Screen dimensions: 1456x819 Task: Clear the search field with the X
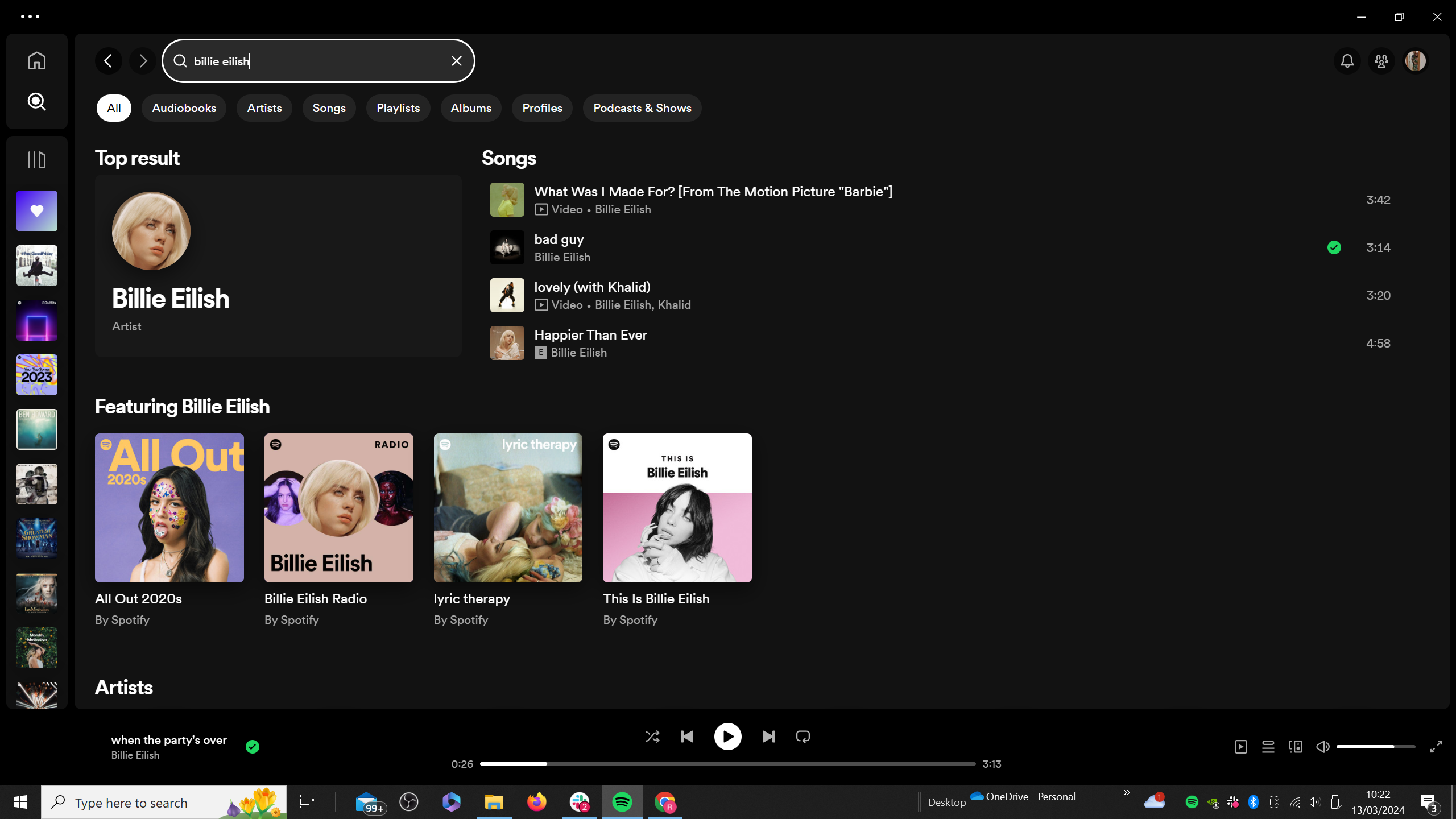457,61
